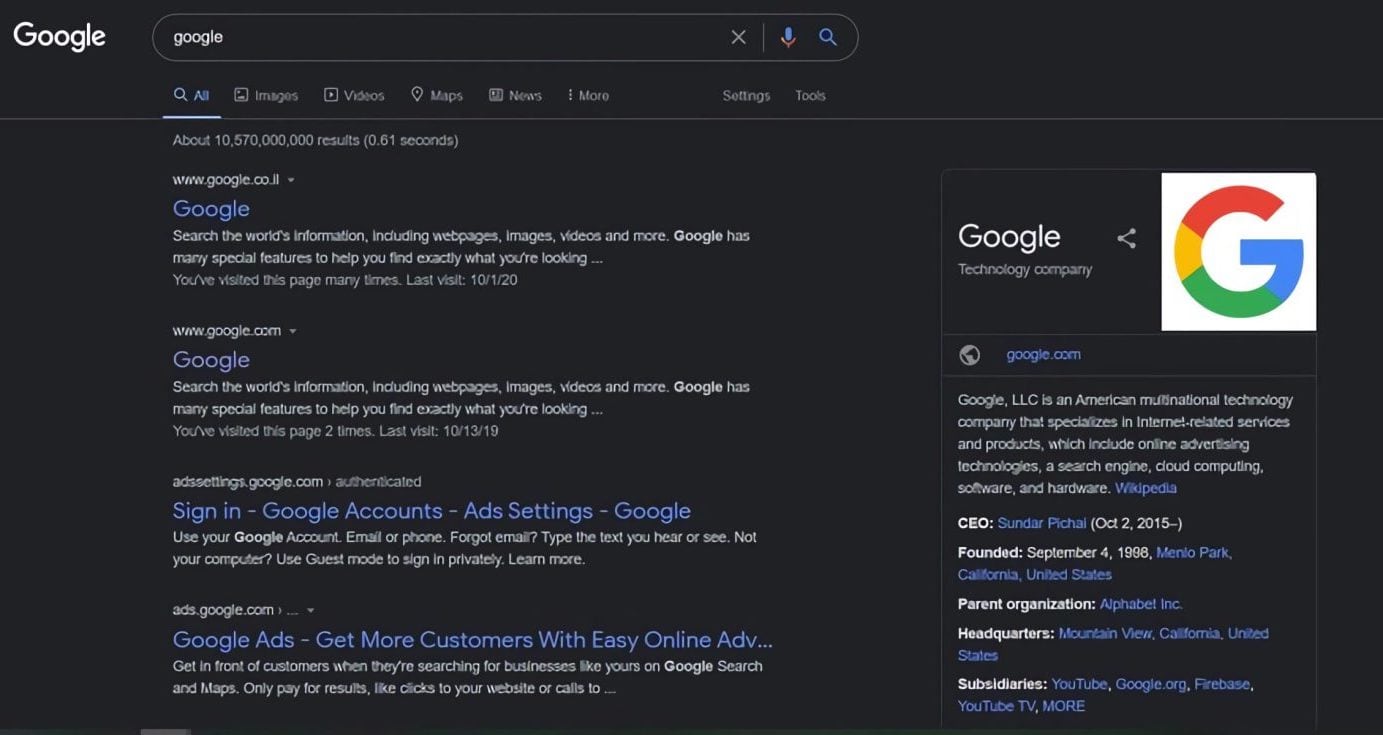
Task: Open the More search options menu
Action: pyautogui.click(x=587, y=96)
